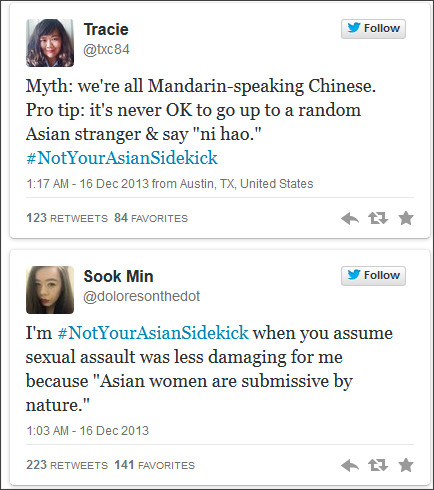View the 223 retweets list
Image resolution: width=434 pixels, height=490 pixels.
pyautogui.click(x=67, y=465)
